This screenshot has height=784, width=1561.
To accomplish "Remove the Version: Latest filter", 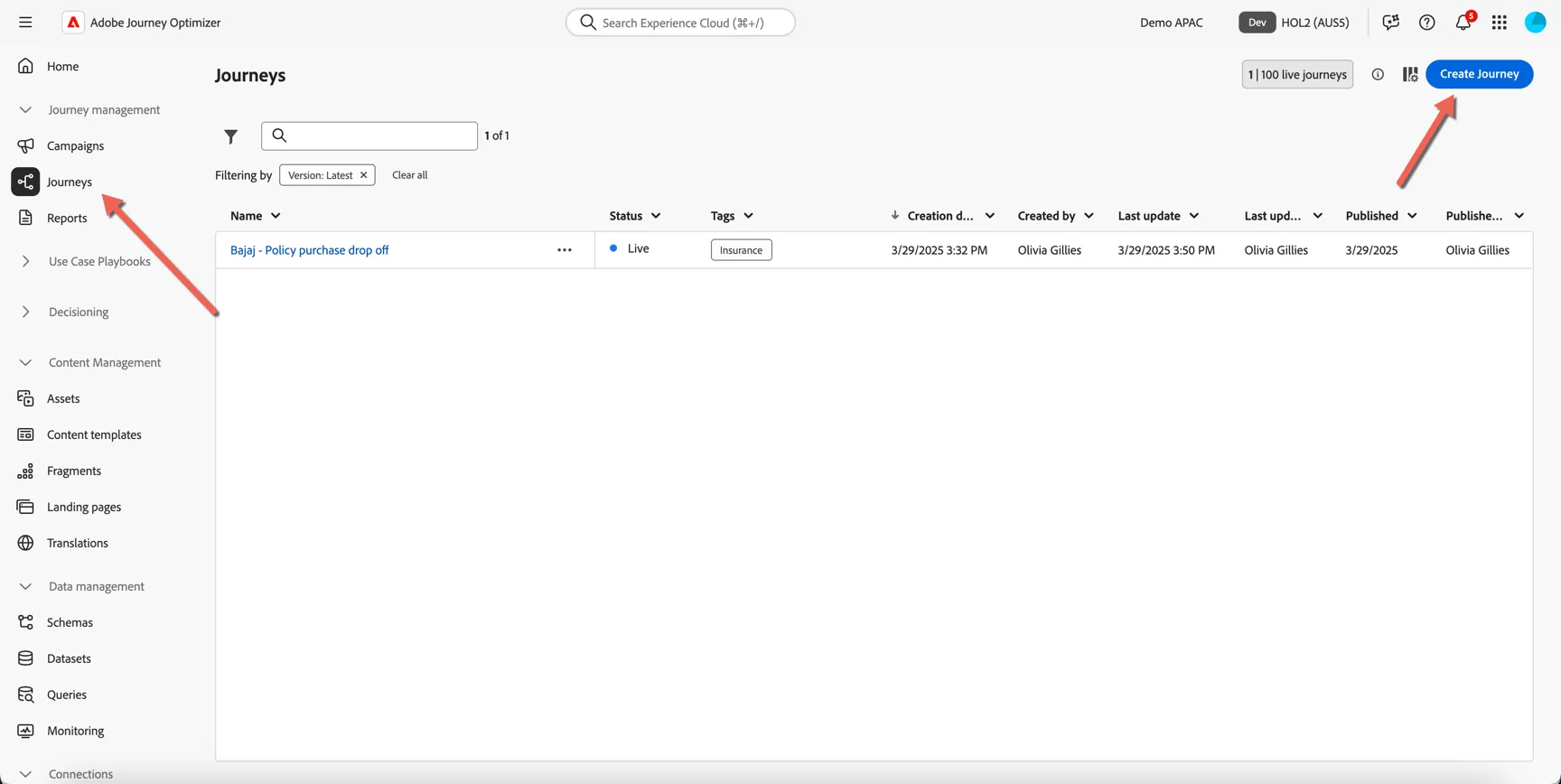I will pyautogui.click(x=363, y=175).
